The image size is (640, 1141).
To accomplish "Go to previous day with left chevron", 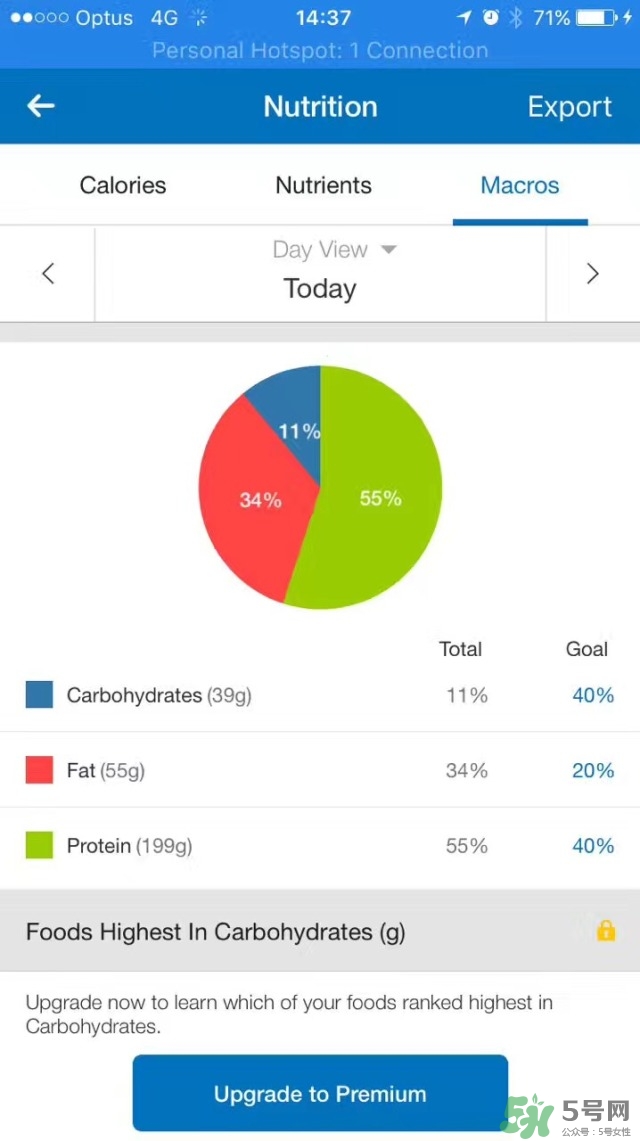I will point(47,274).
